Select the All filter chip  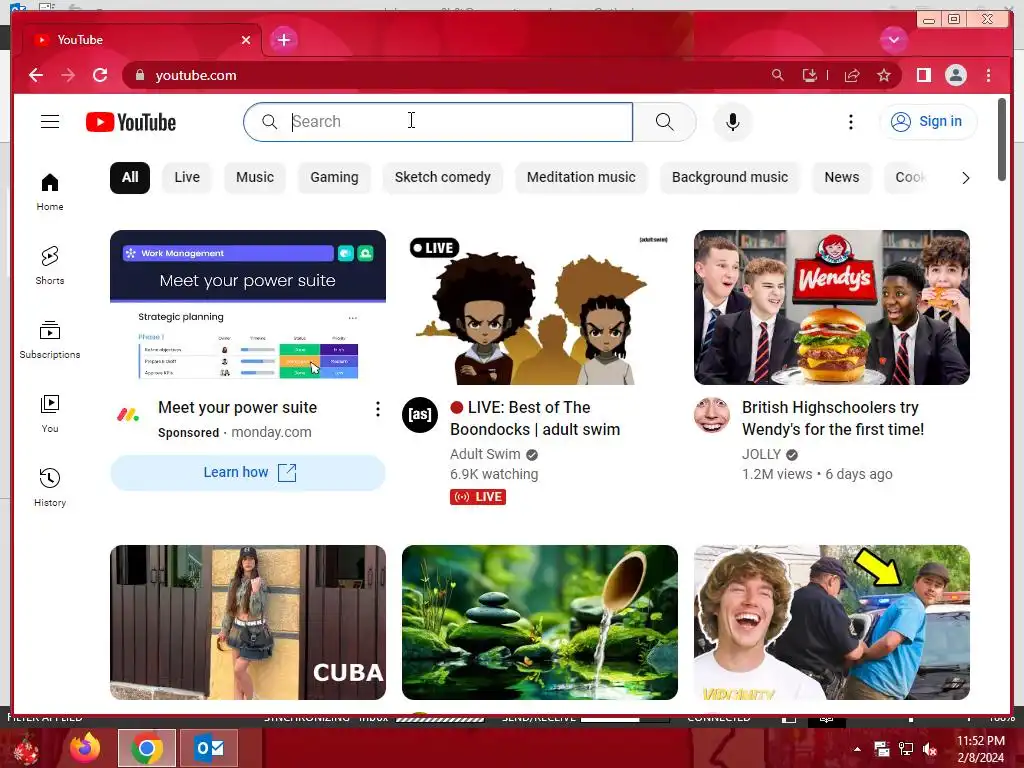[130, 178]
